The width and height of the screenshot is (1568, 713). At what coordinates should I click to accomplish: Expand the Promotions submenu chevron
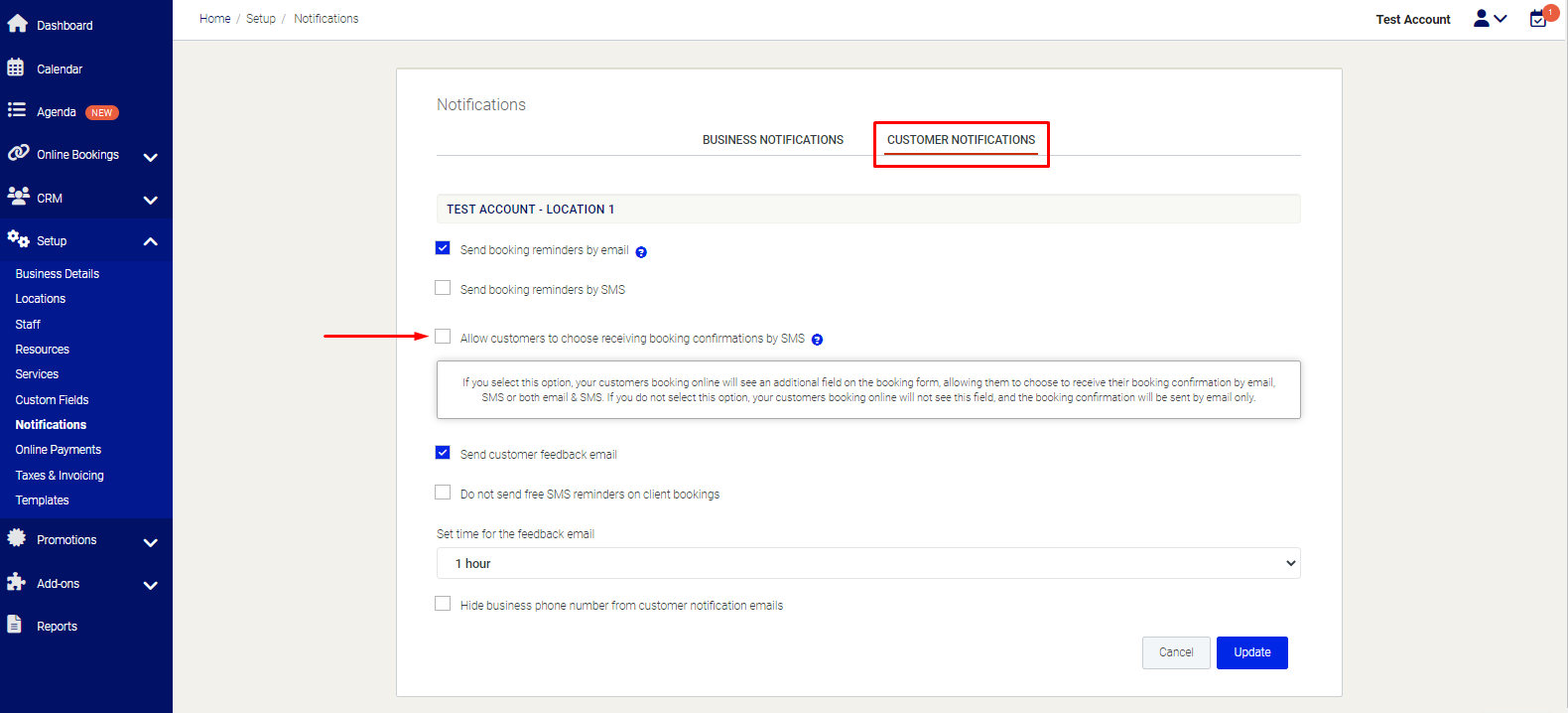click(151, 542)
